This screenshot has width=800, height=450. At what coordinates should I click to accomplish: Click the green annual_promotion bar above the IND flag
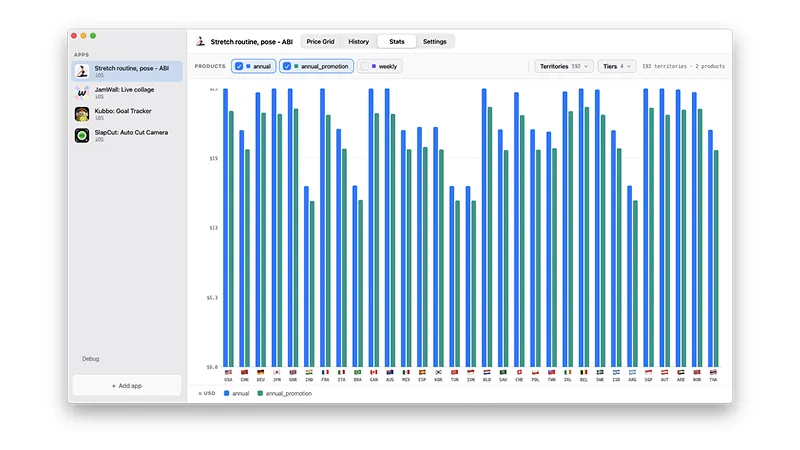(312, 284)
